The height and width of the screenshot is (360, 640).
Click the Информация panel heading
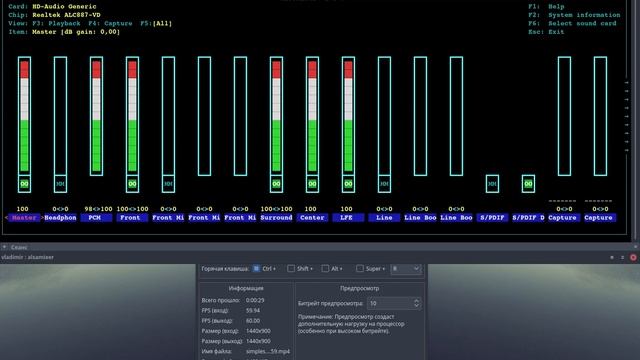pyautogui.click(x=246, y=288)
